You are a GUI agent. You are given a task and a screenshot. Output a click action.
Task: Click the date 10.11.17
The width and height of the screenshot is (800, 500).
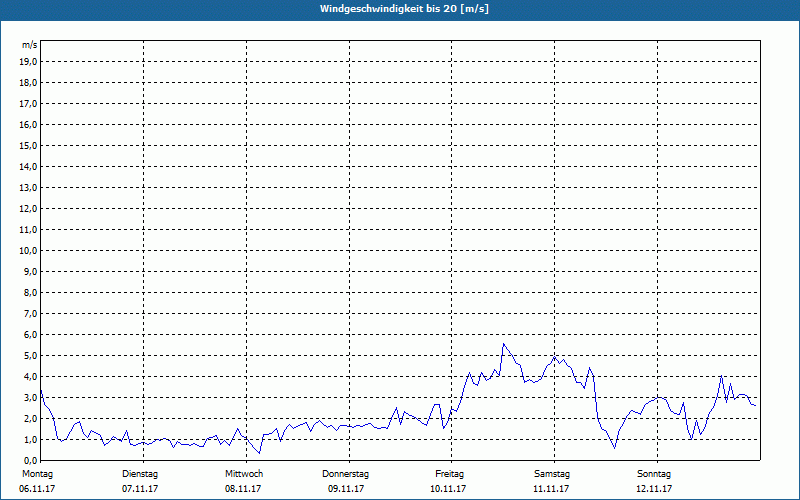pyautogui.click(x=448, y=489)
